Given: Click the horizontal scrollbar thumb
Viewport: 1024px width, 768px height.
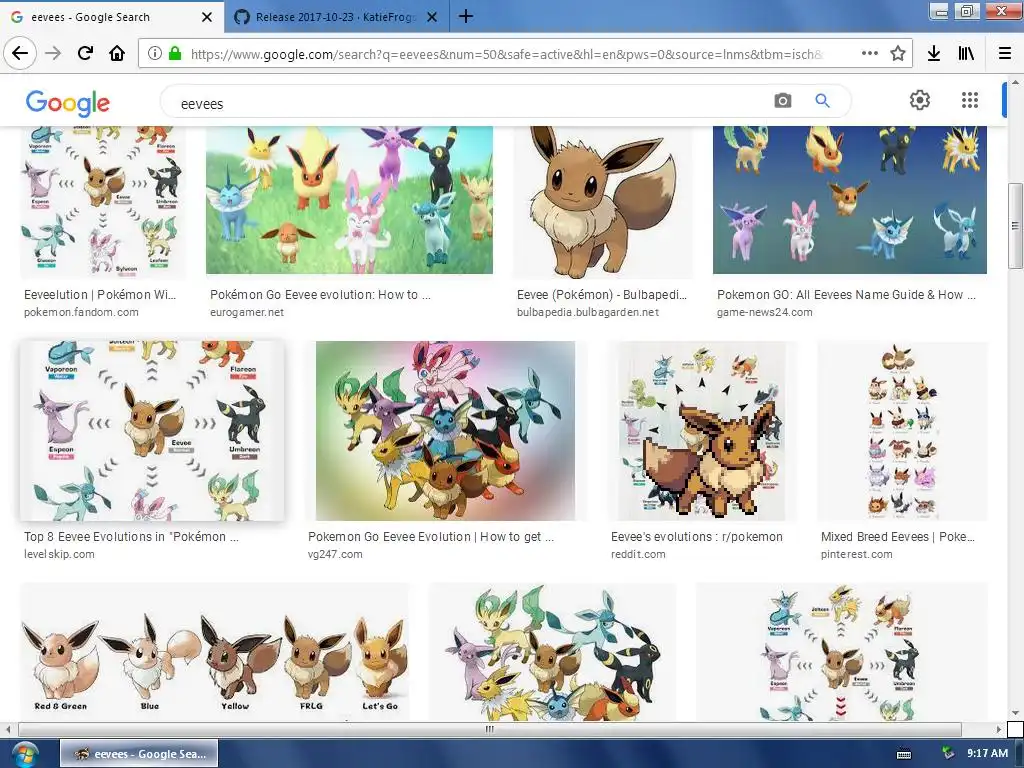Looking at the screenshot, I should [x=490, y=729].
